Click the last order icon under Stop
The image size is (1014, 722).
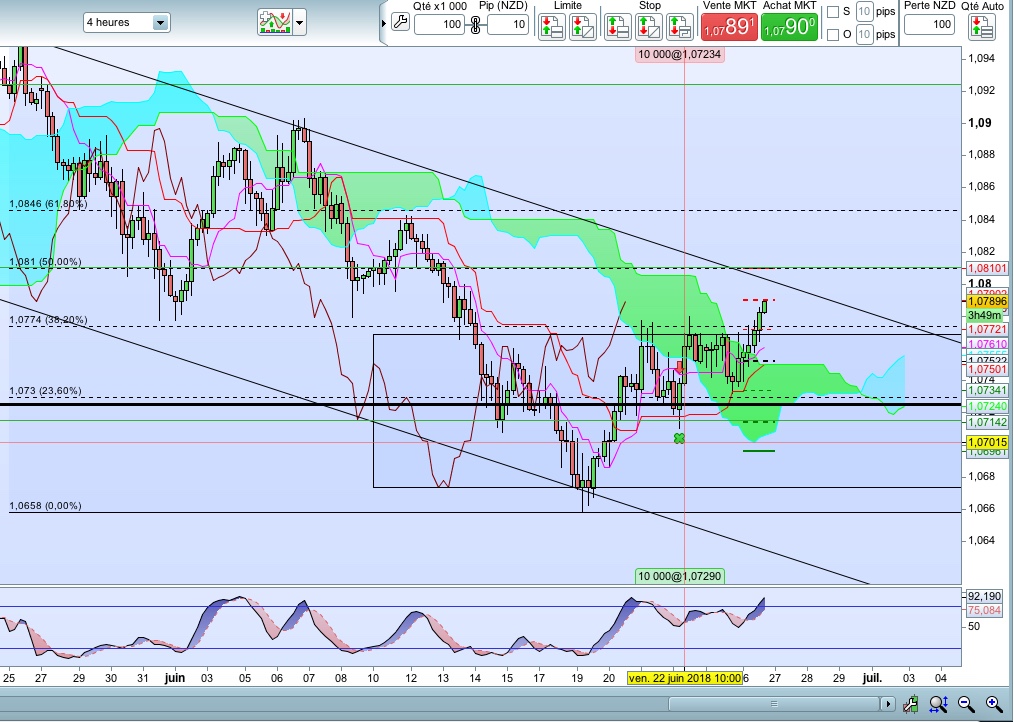[x=679, y=26]
